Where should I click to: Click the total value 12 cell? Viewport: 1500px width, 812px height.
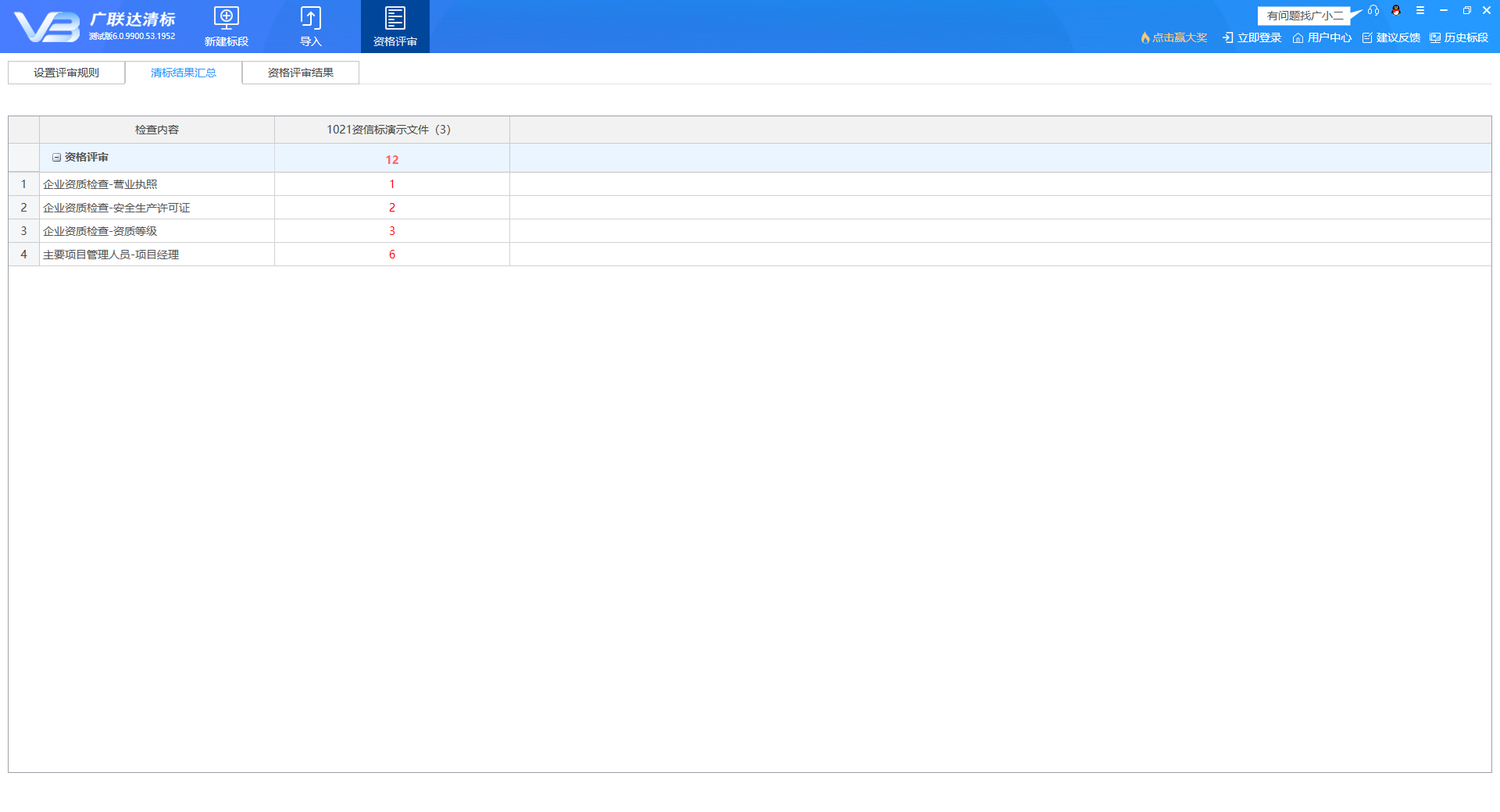(x=392, y=159)
